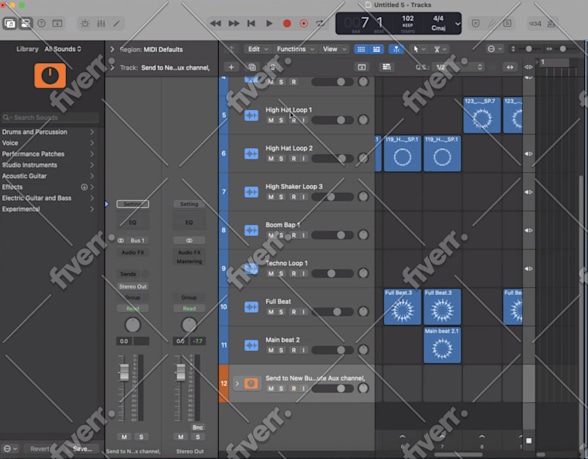
Task: Click the Full Beat pan knob
Action: 363,311
